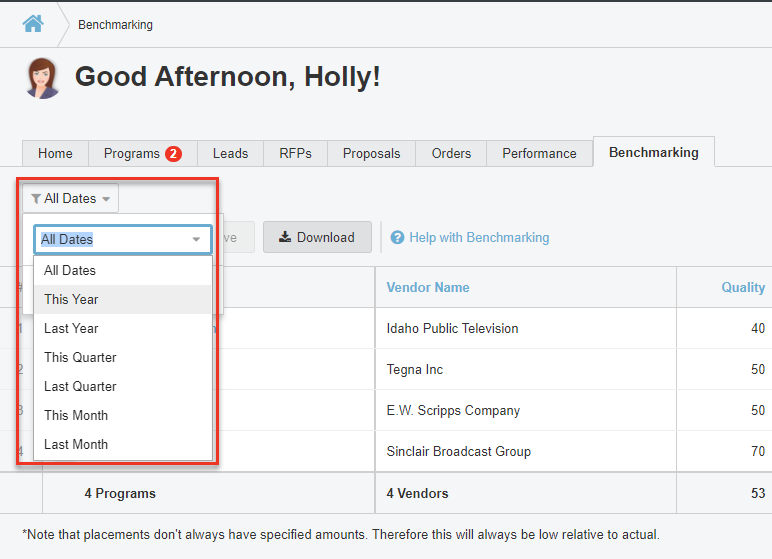Pick Last Quarter from the list

click(80, 386)
